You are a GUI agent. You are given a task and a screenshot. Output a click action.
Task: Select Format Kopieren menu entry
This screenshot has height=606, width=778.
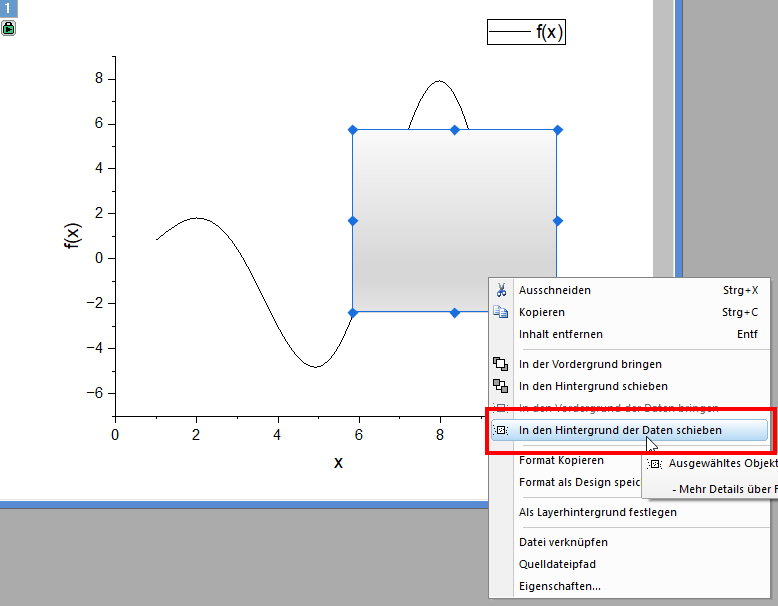[x=560, y=460]
